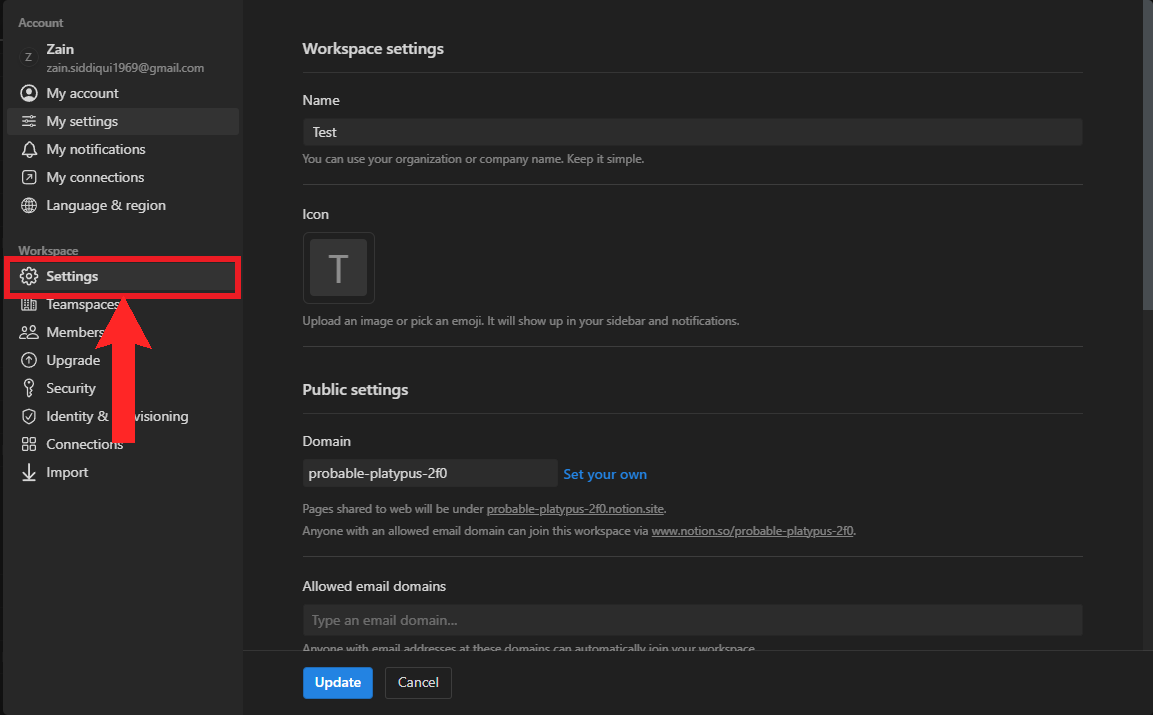Screen dimensions: 1153x715
Task: Click the Security key icon
Action: tap(29, 388)
